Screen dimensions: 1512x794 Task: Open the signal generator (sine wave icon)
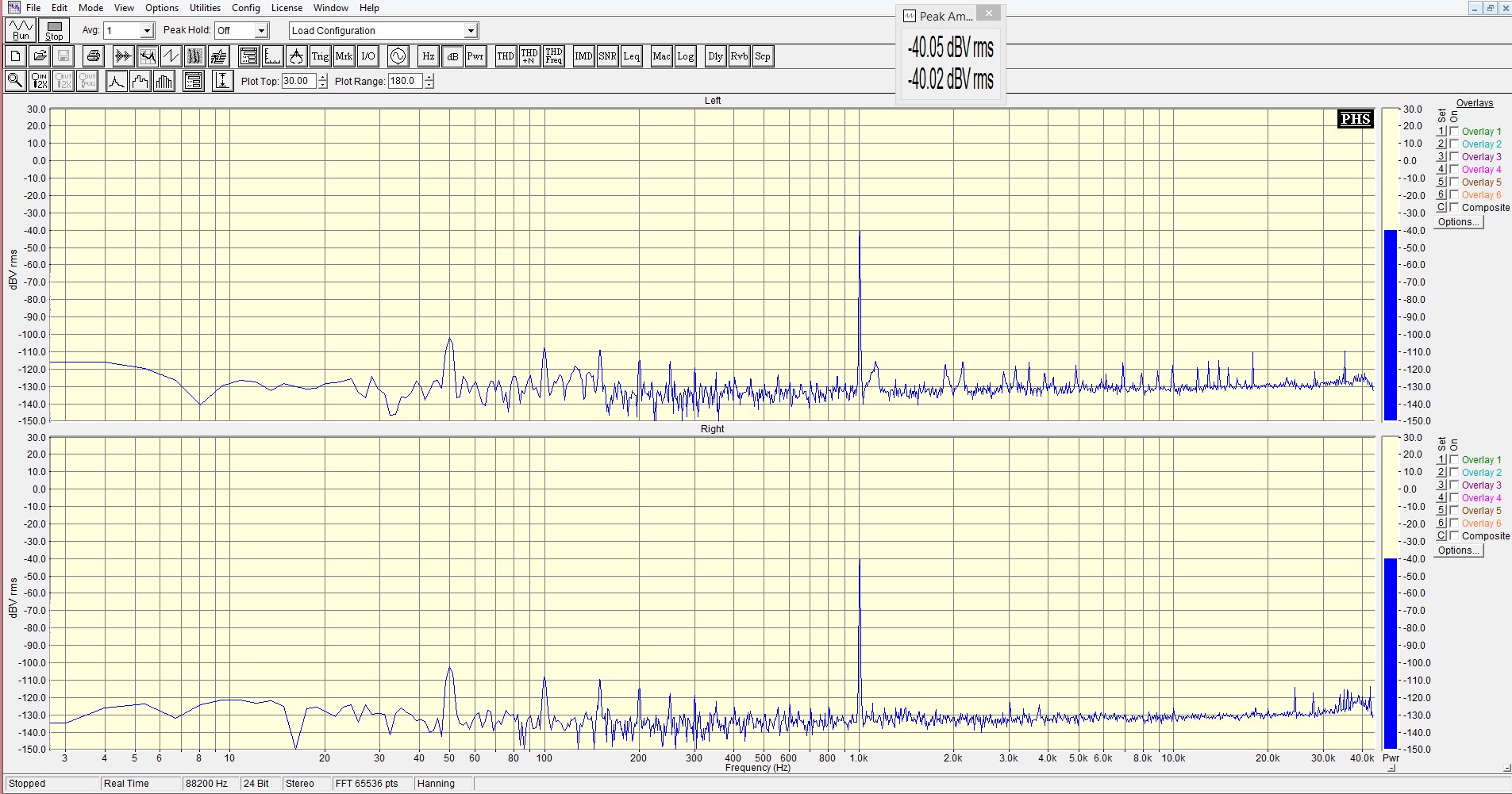click(398, 56)
